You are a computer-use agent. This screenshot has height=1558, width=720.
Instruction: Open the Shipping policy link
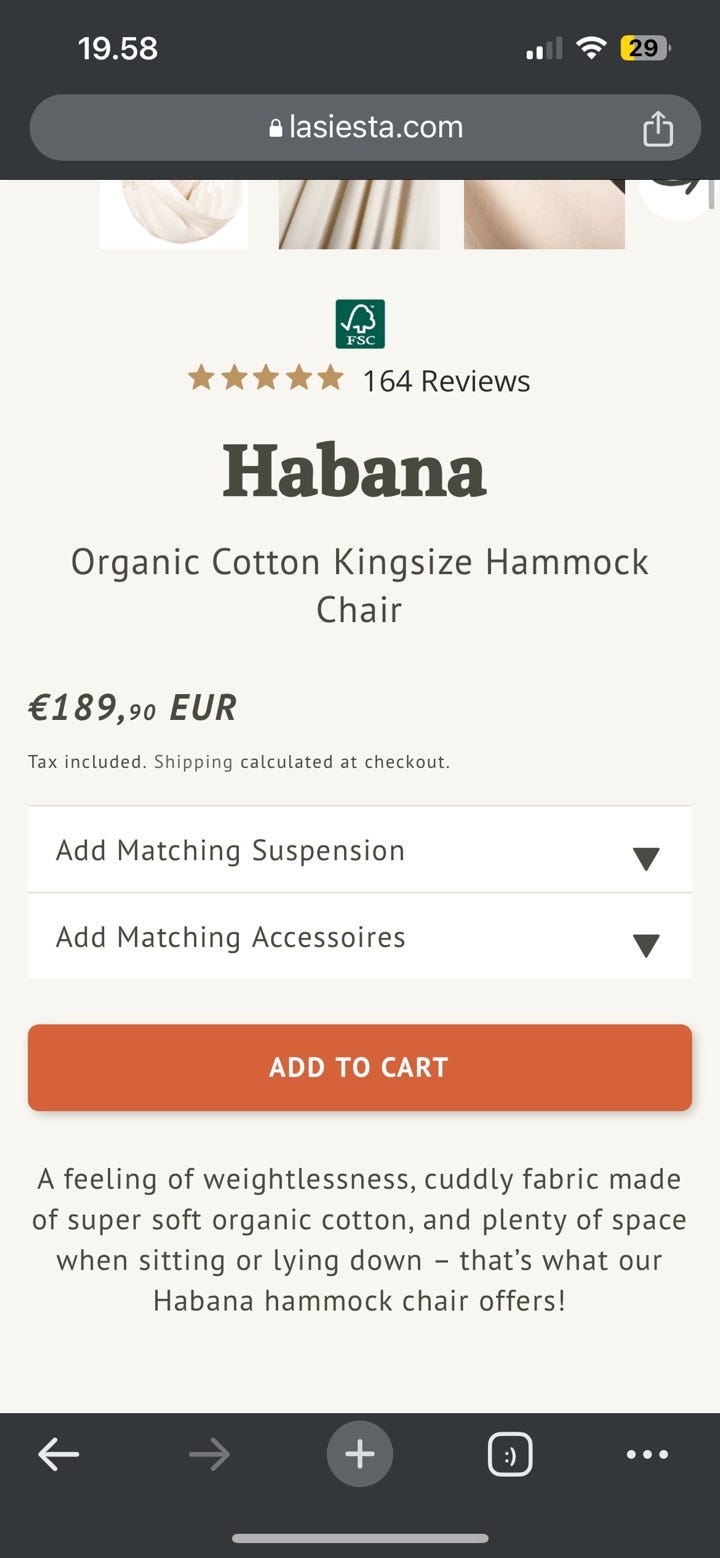click(x=193, y=762)
